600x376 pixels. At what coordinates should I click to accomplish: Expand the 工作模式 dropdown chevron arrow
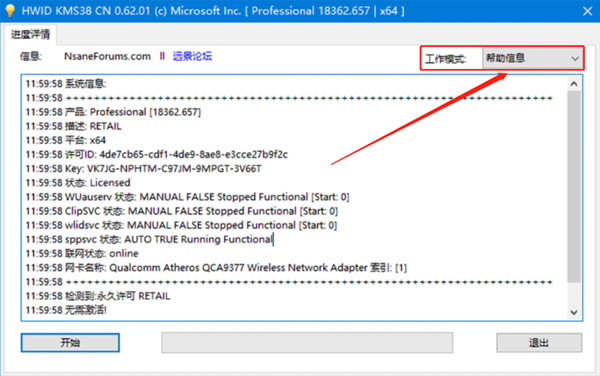(574, 59)
